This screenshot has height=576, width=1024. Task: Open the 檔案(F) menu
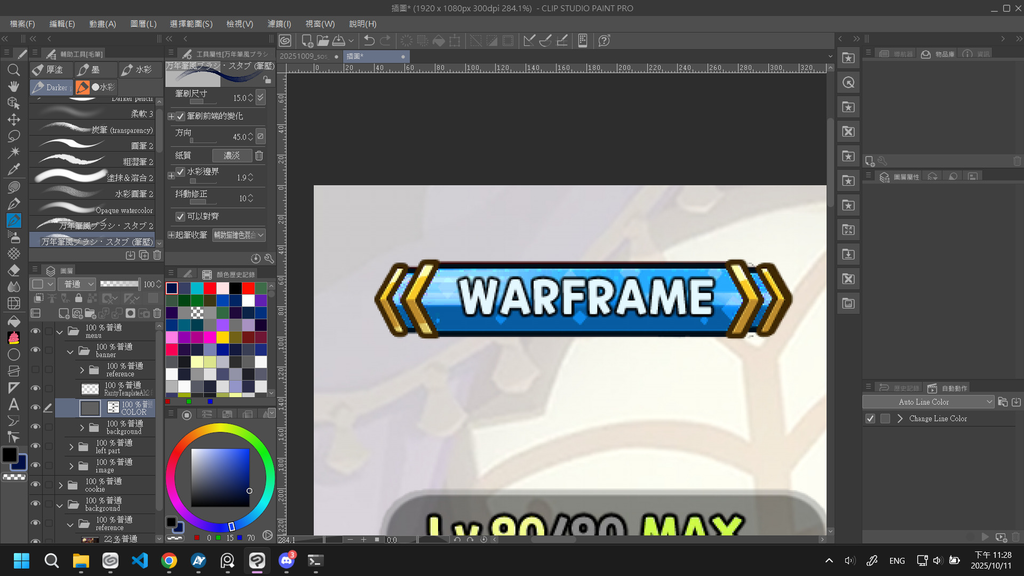click(x=20, y=23)
